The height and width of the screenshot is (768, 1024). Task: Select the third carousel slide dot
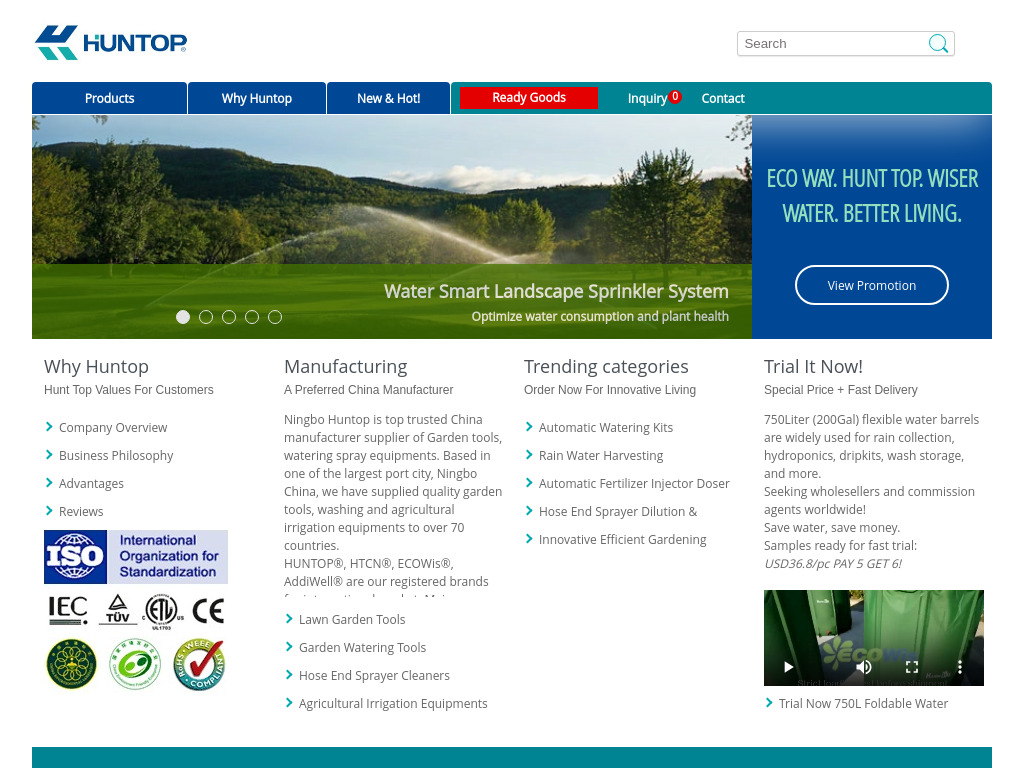coord(229,317)
